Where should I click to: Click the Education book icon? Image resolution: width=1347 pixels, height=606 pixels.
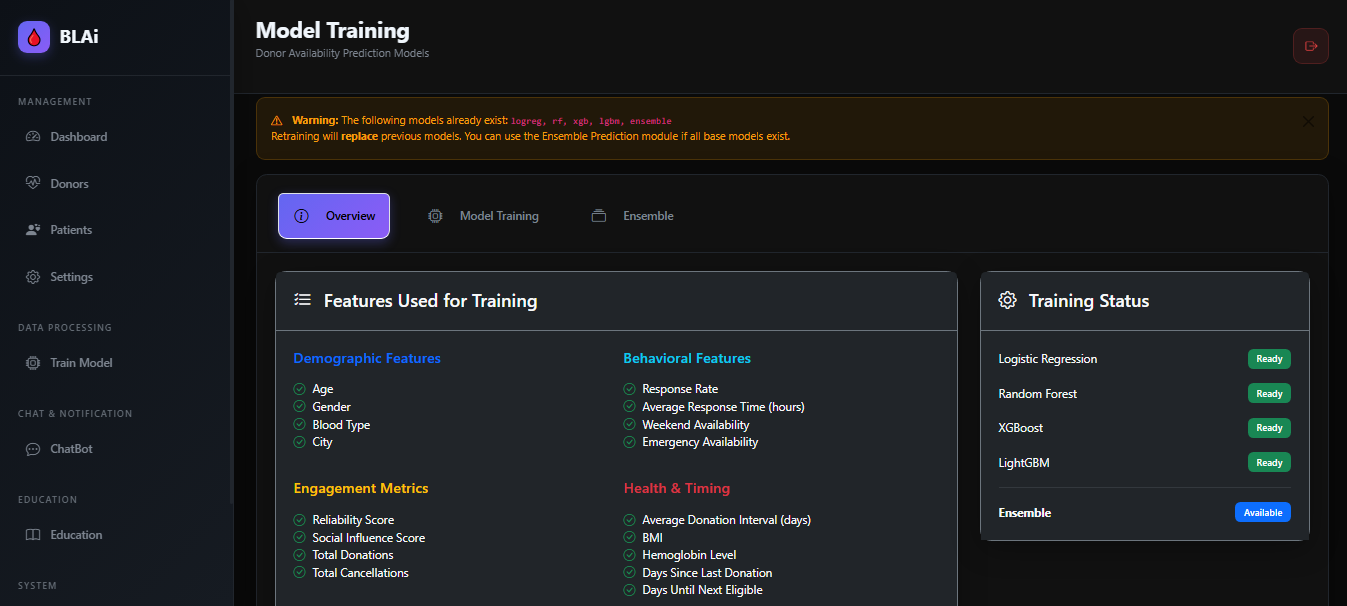[x=33, y=535]
